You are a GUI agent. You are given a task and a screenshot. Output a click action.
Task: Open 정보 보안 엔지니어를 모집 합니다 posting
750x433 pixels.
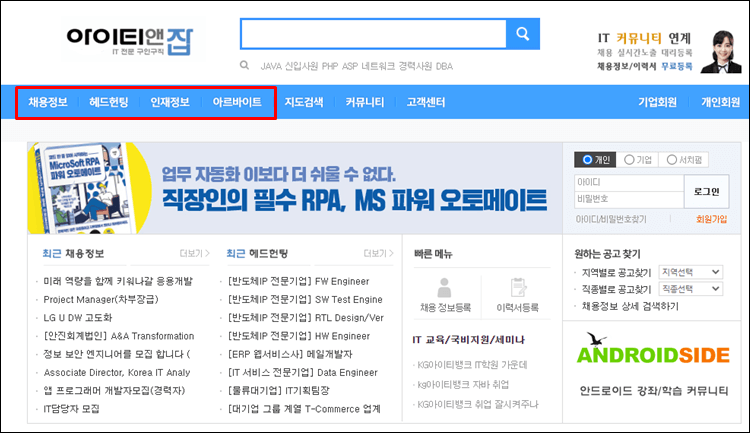point(117,354)
